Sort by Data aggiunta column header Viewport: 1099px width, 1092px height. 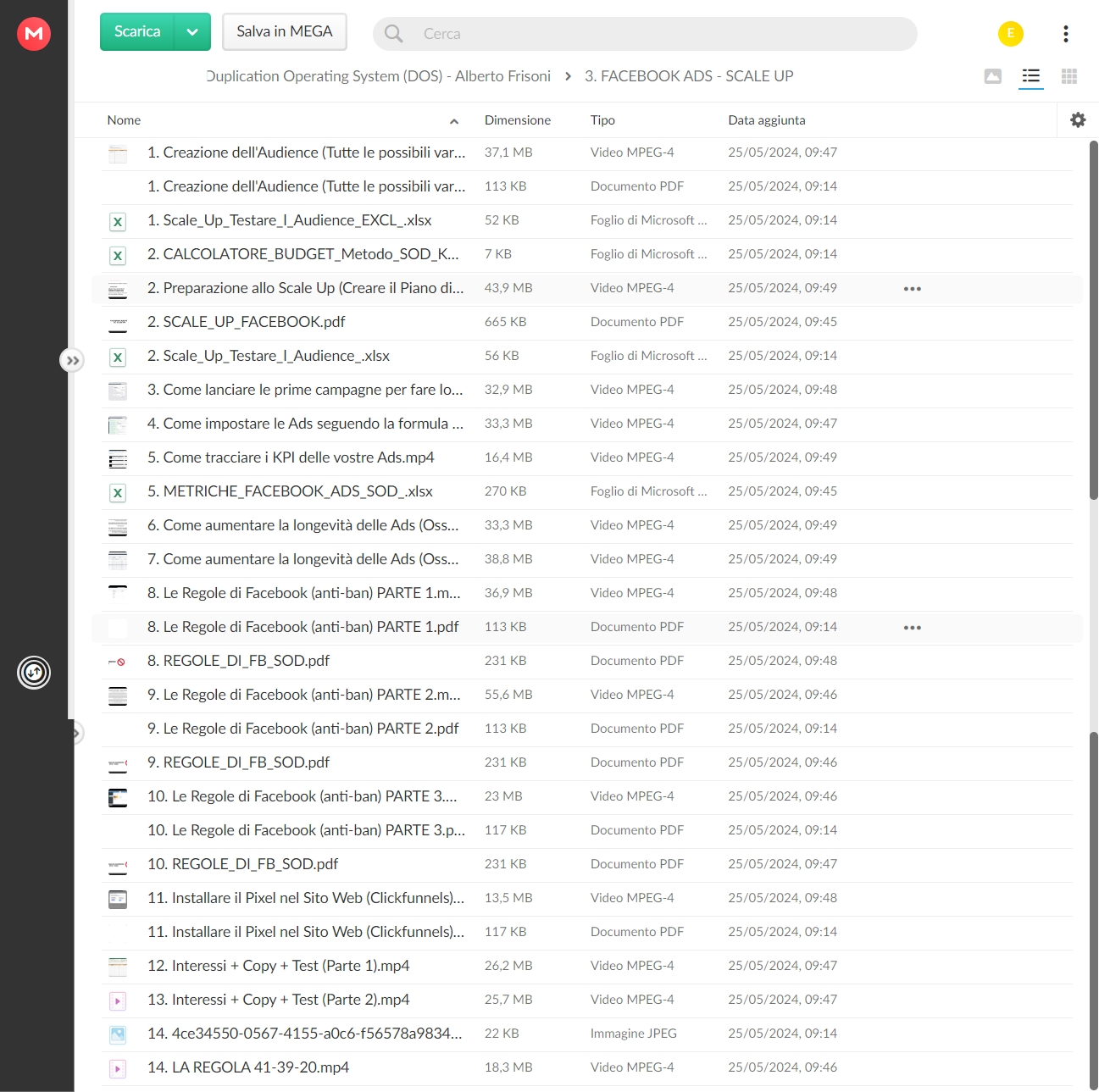767,120
